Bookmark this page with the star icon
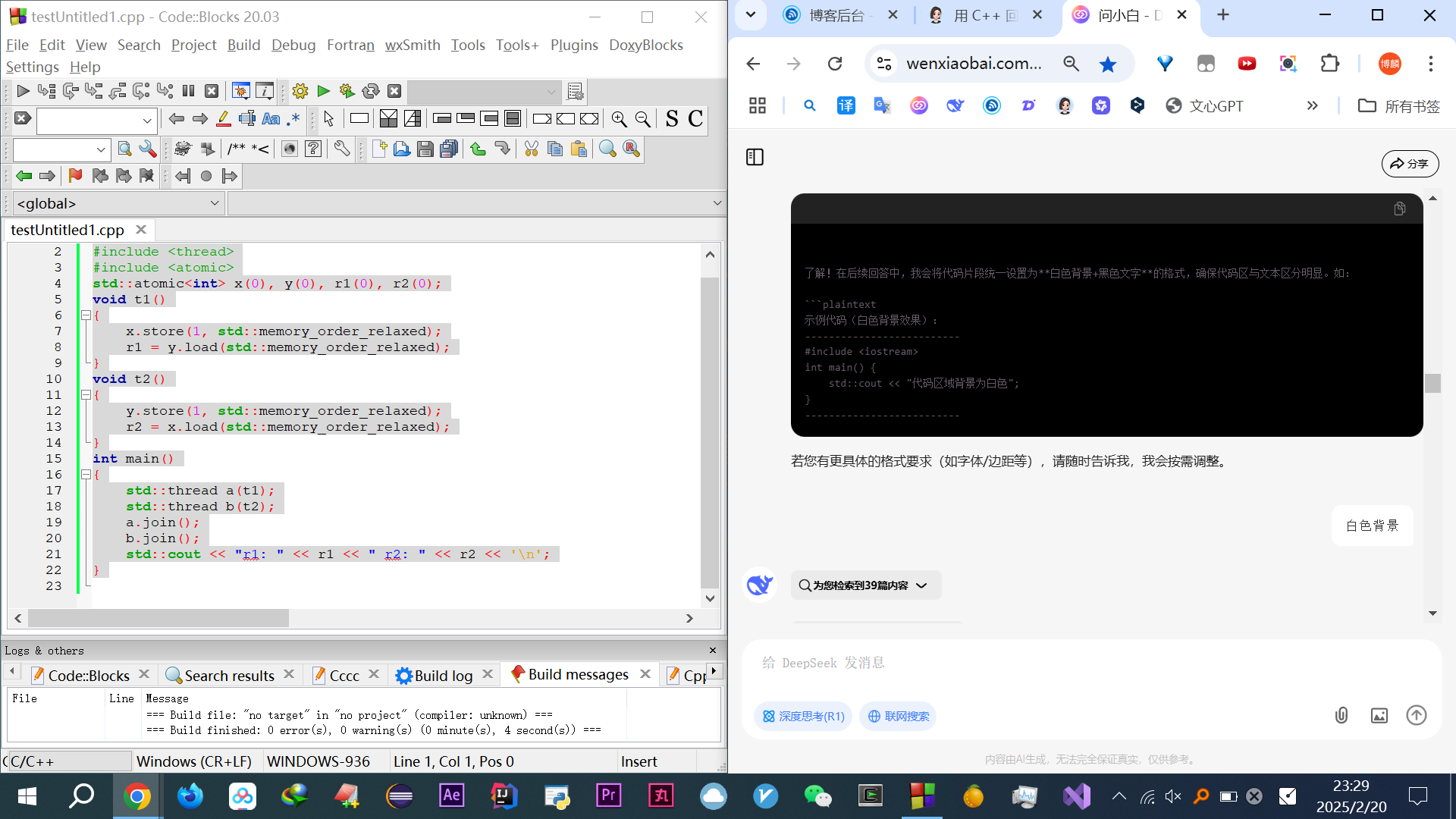Screen dimensions: 1456x819 click(x=1108, y=64)
